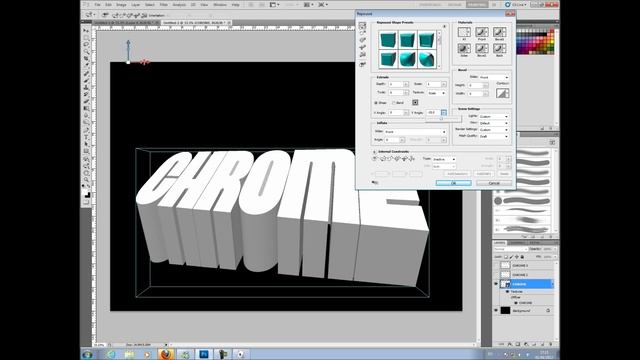
Task: Click the Background layer thumbnail
Action: coord(505,311)
